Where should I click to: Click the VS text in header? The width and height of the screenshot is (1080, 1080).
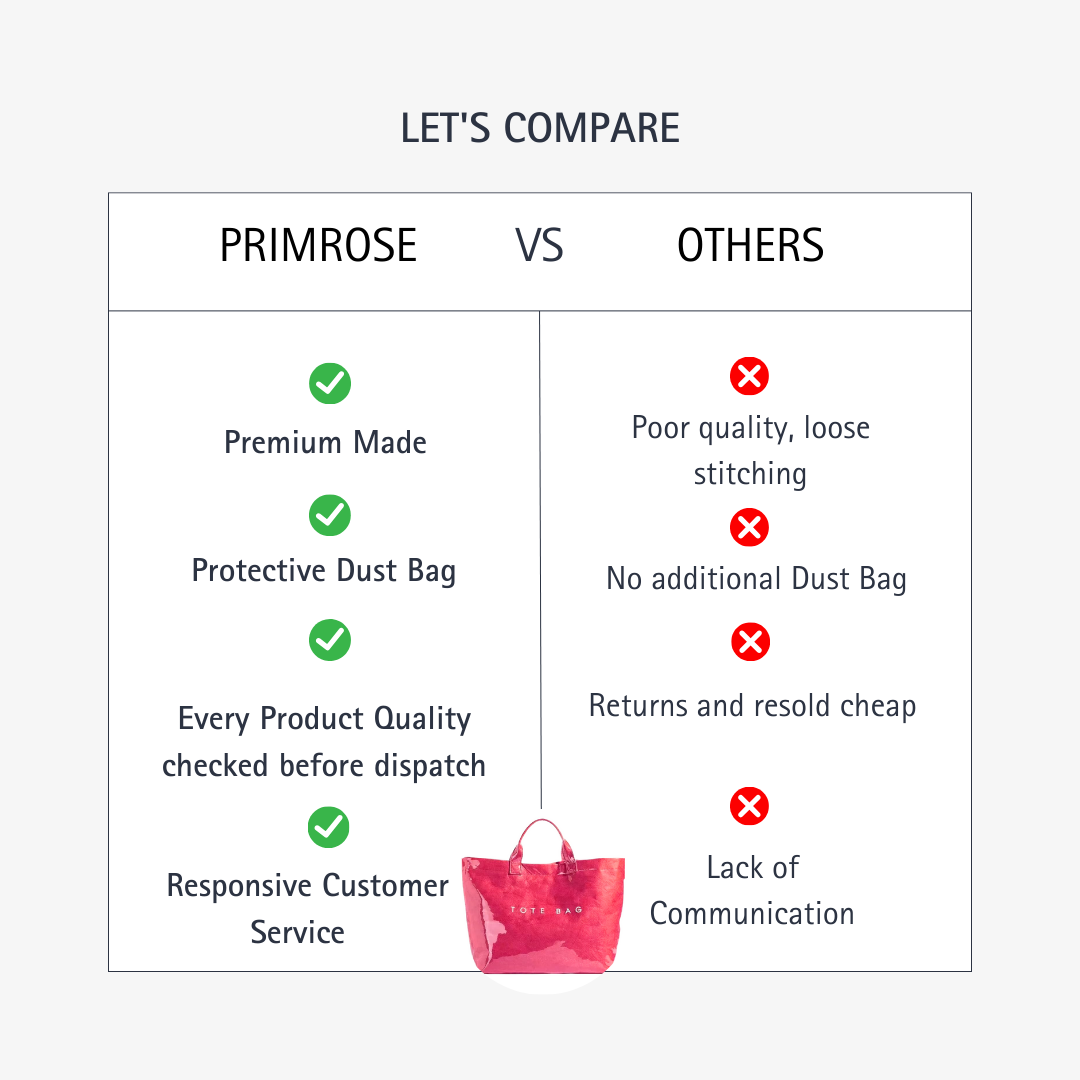[539, 246]
